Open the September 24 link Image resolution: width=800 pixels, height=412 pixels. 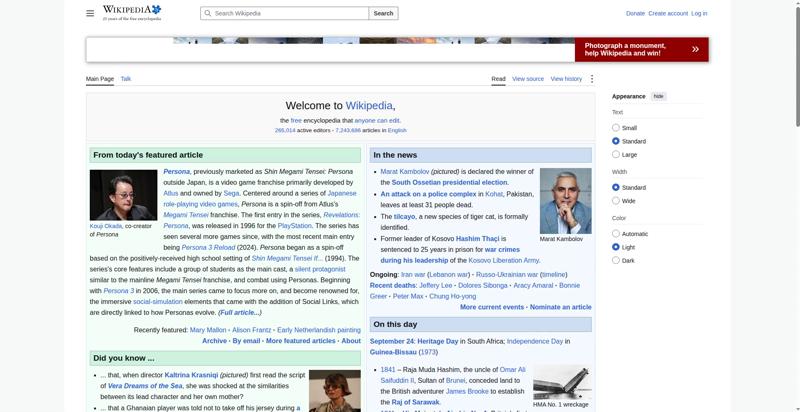tap(391, 341)
